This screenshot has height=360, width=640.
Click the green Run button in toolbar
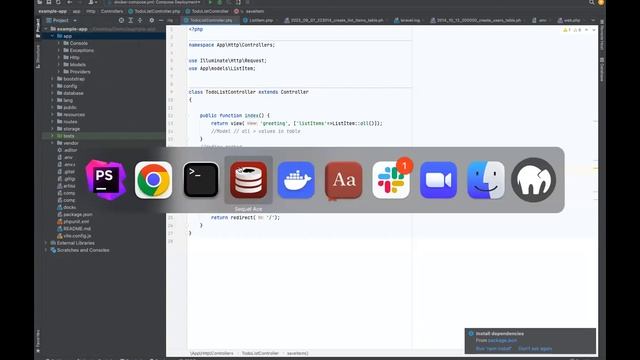tap(210, 2)
